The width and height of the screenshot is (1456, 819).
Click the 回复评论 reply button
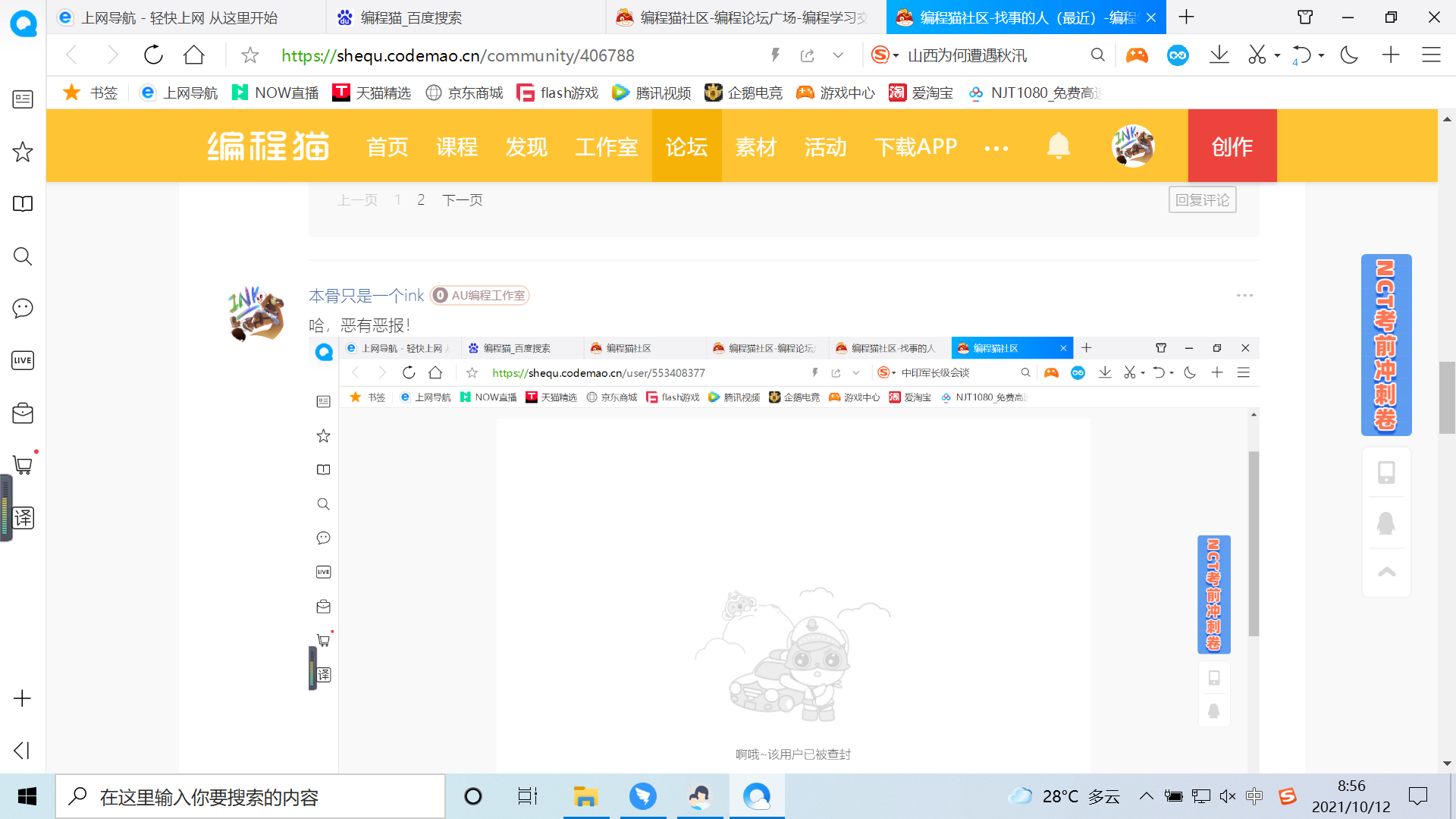(x=1203, y=199)
